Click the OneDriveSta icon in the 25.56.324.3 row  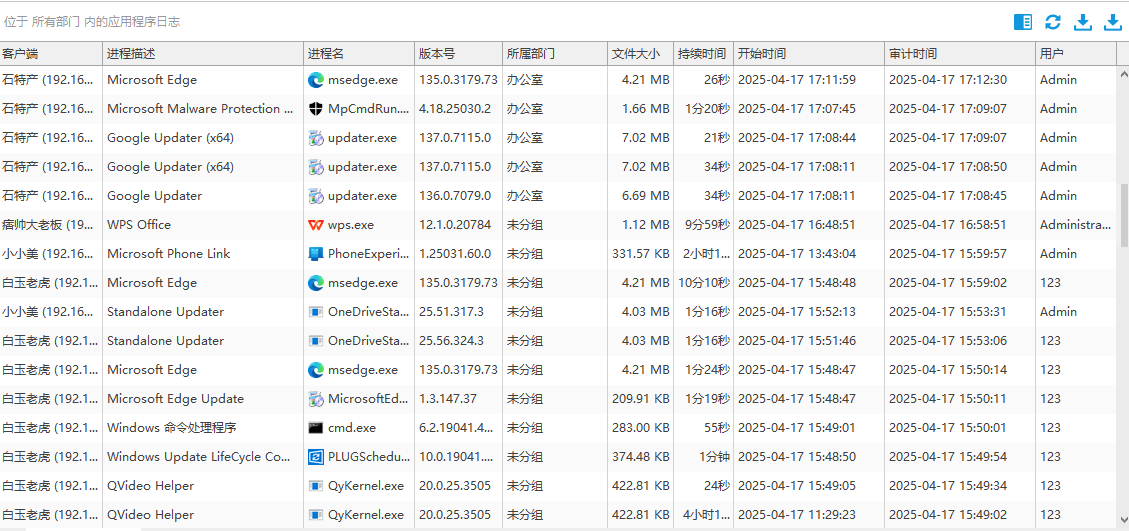click(315, 341)
